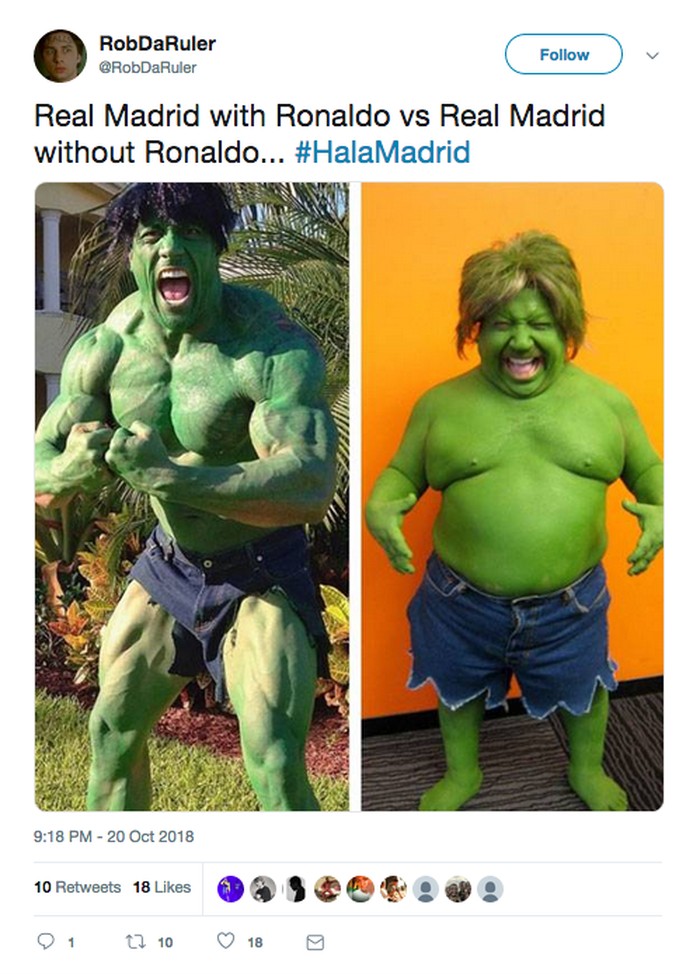The width and height of the screenshot is (700, 974).
Task: Open the RobDaRuler display name
Action: 157,43
